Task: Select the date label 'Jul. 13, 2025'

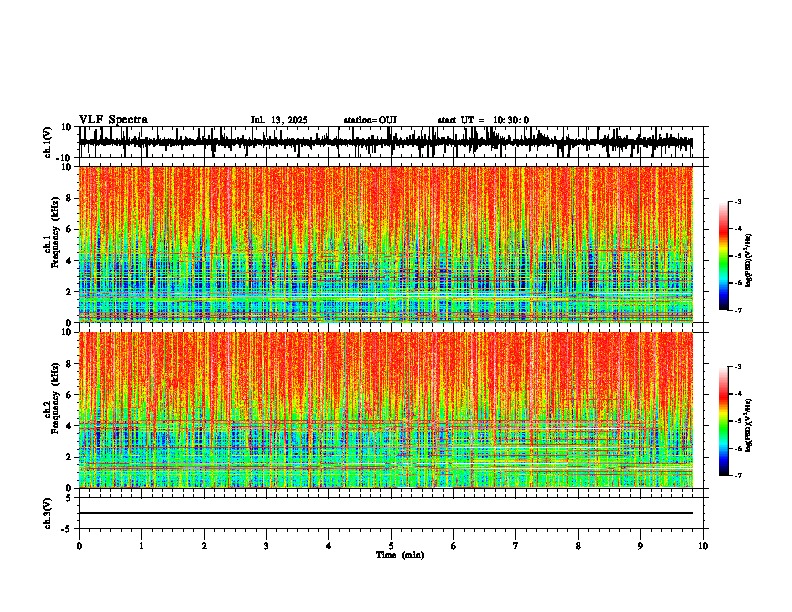Action: coord(279,120)
